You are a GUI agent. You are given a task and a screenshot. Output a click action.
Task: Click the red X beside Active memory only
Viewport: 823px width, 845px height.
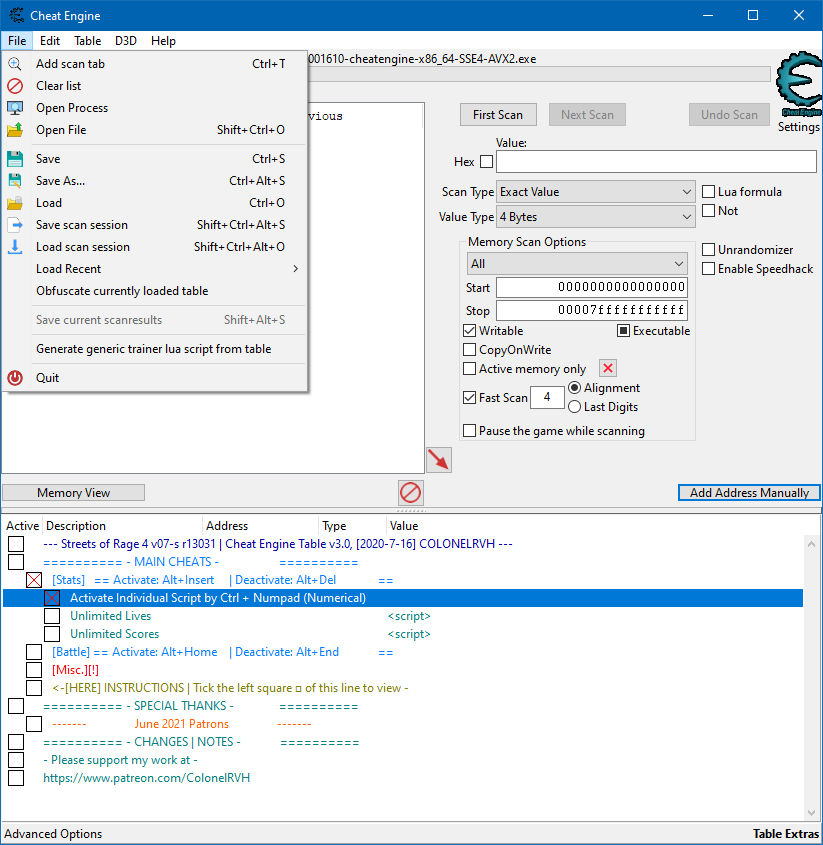608,369
